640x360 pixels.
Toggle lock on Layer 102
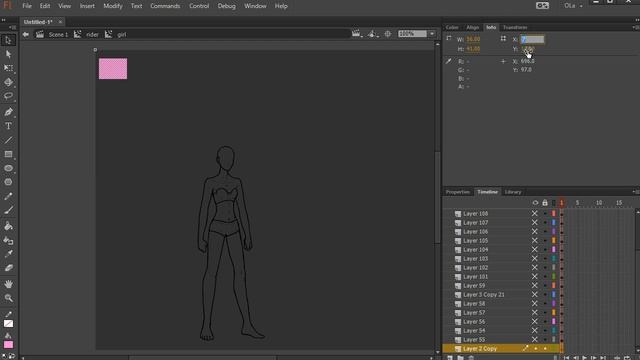pyautogui.click(x=545, y=268)
